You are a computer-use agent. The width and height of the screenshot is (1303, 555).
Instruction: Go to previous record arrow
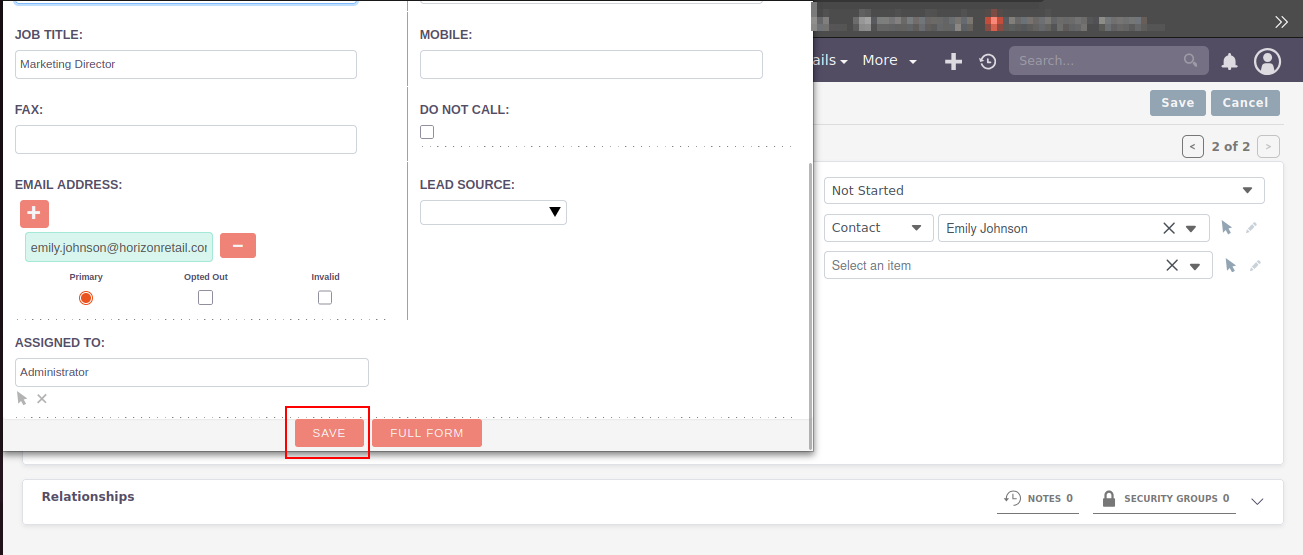[x=1193, y=146]
